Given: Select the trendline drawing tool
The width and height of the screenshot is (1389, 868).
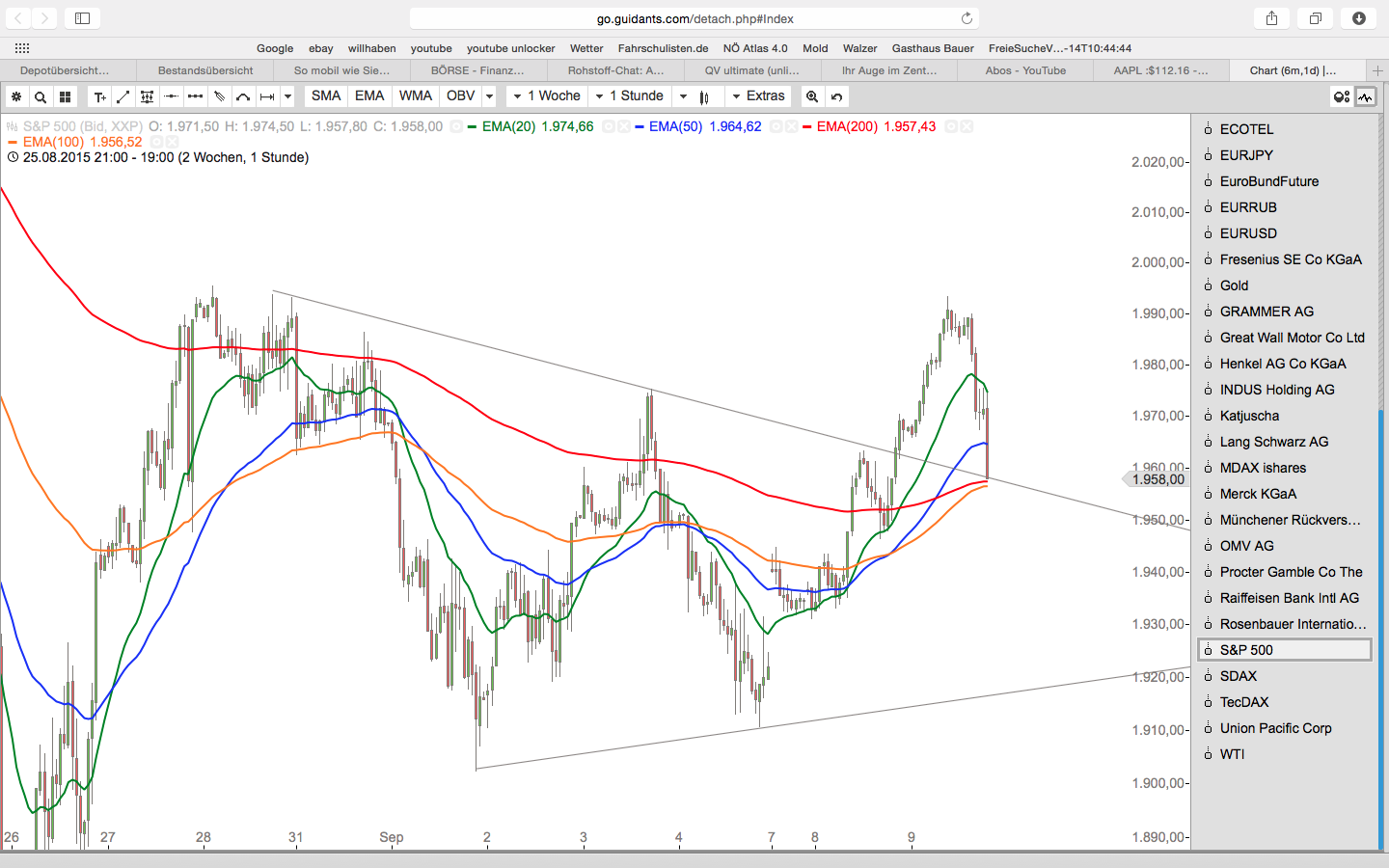Looking at the screenshot, I should click(x=123, y=95).
